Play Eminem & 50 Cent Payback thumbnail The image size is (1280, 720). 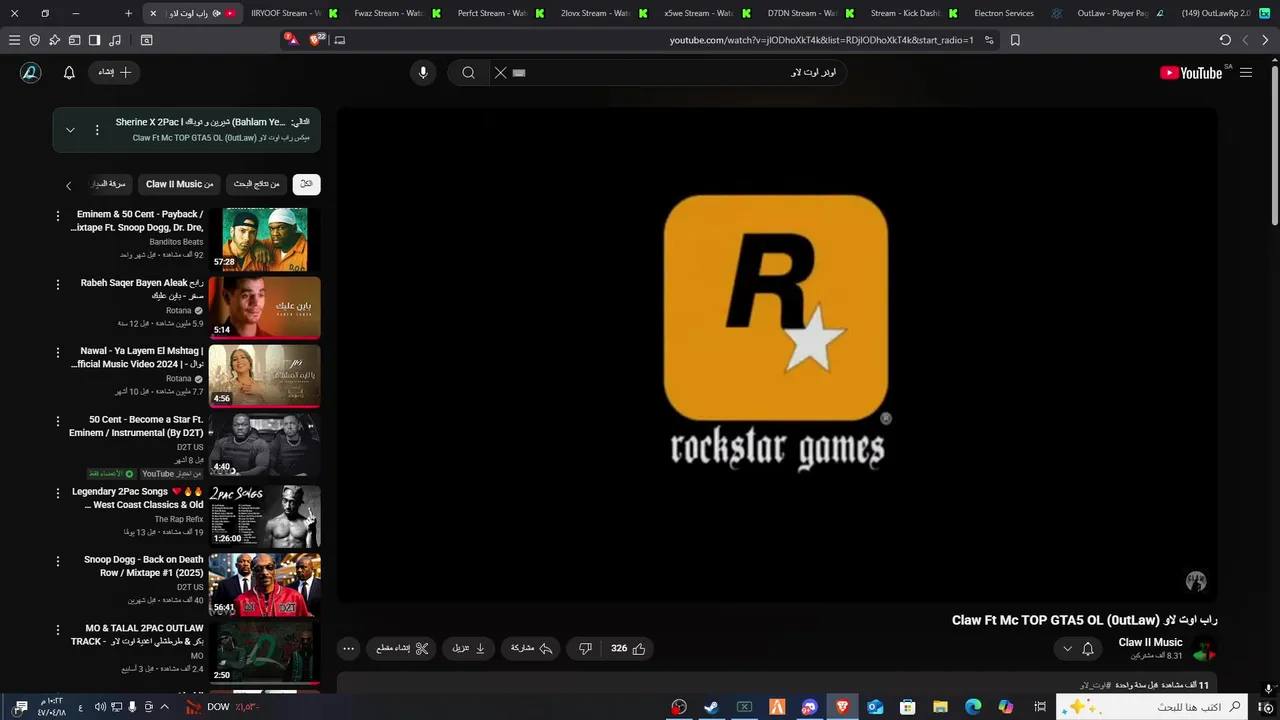[265, 240]
